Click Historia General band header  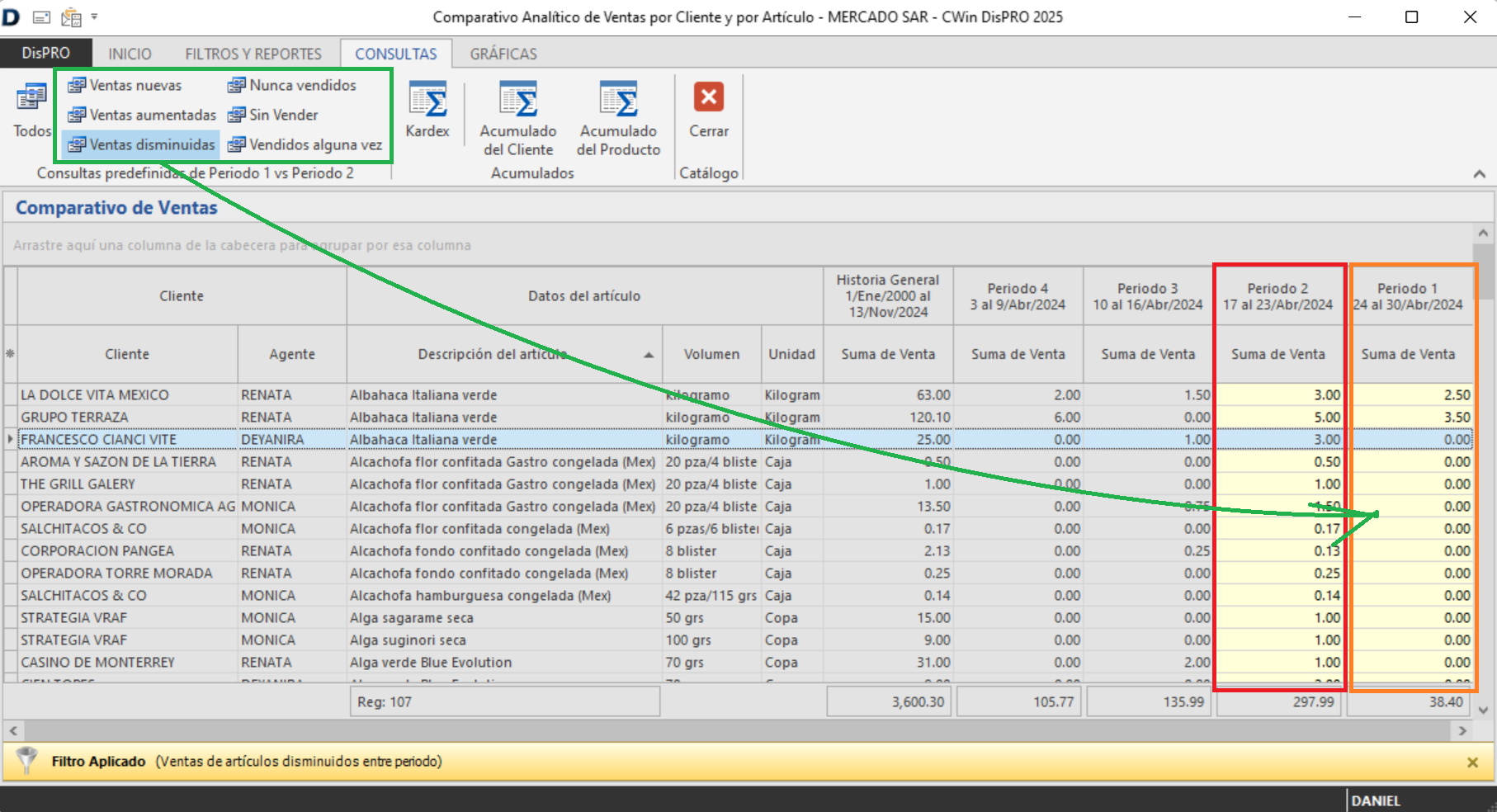coord(888,296)
